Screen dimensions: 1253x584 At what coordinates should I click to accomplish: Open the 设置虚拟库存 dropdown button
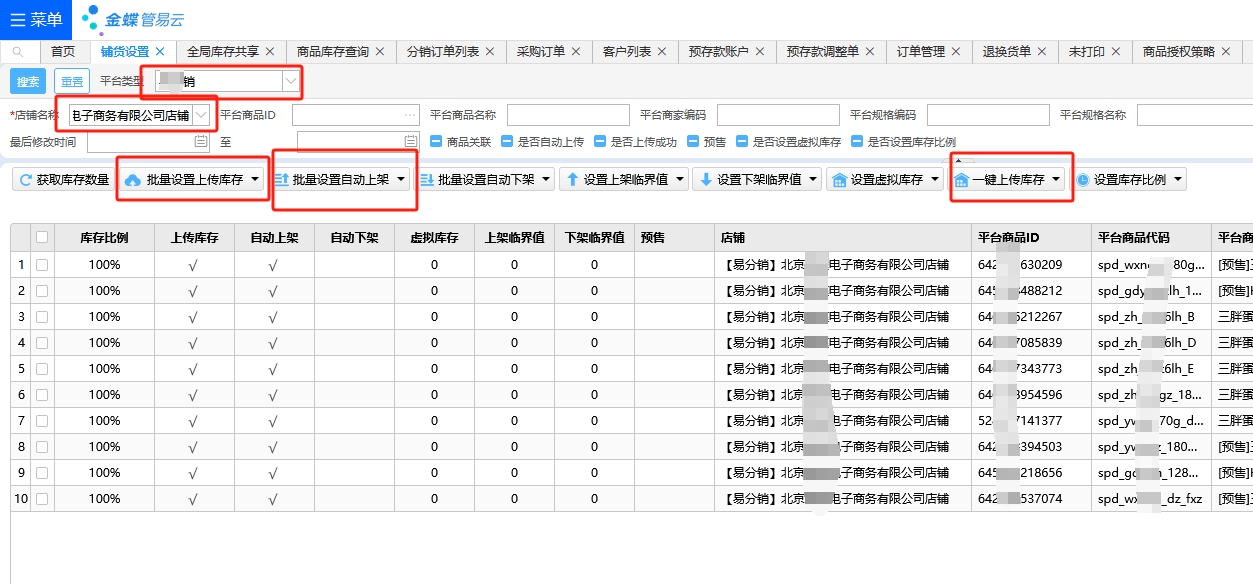coord(884,180)
